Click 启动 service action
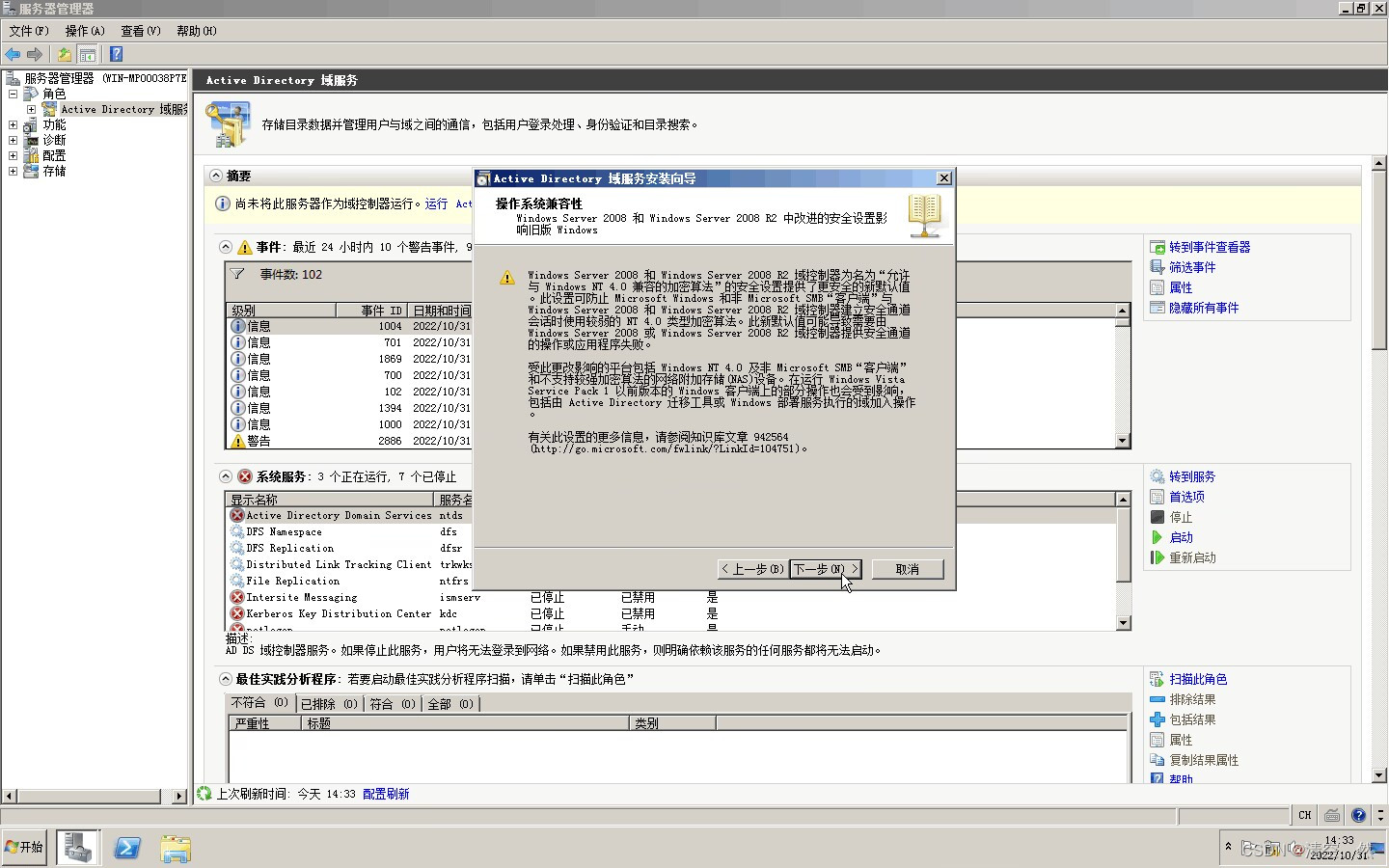Image resolution: width=1389 pixels, height=868 pixels. click(x=1181, y=537)
